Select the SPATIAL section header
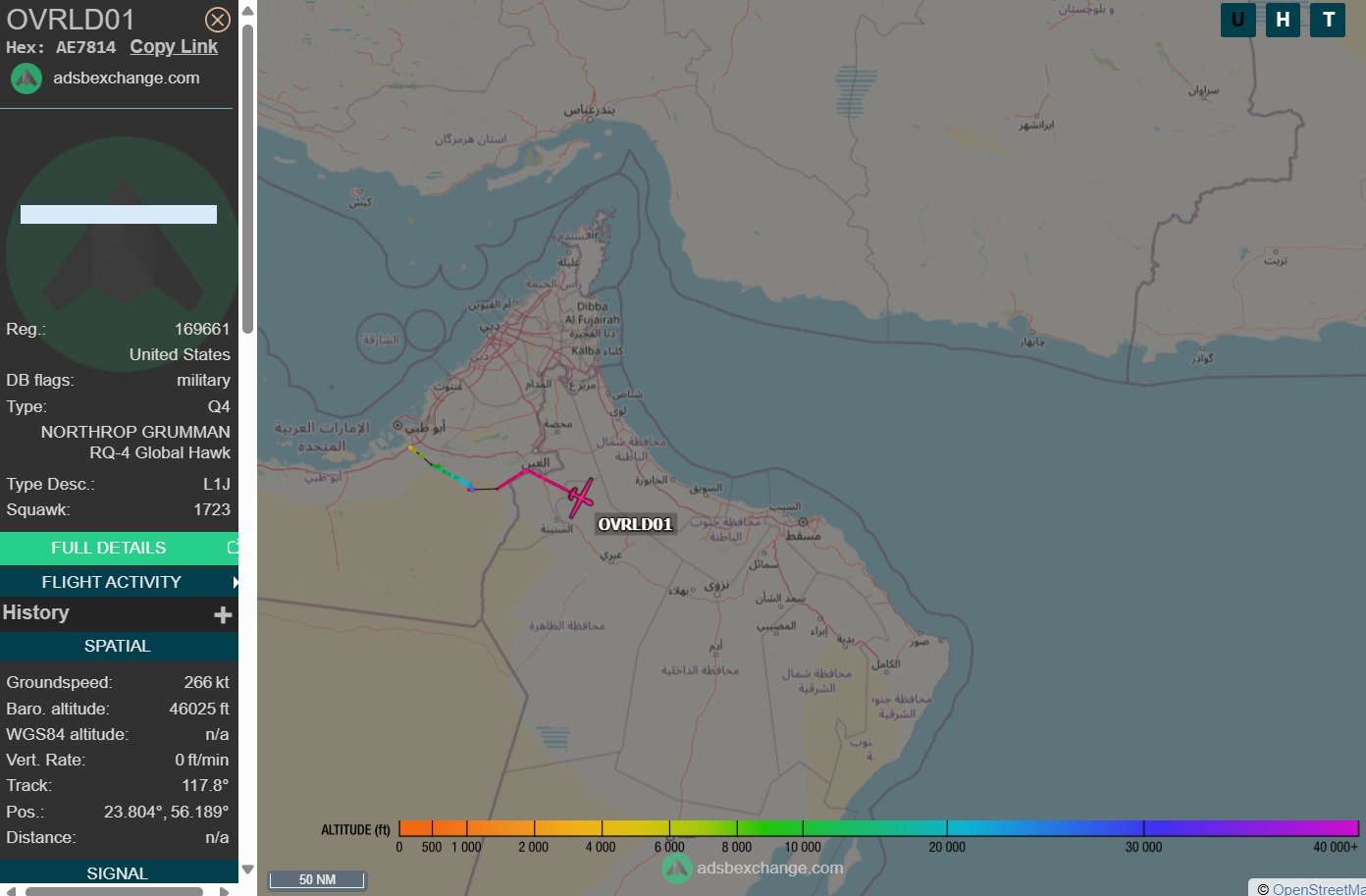Image resolution: width=1366 pixels, height=896 pixels. click(x=118, y=646)
